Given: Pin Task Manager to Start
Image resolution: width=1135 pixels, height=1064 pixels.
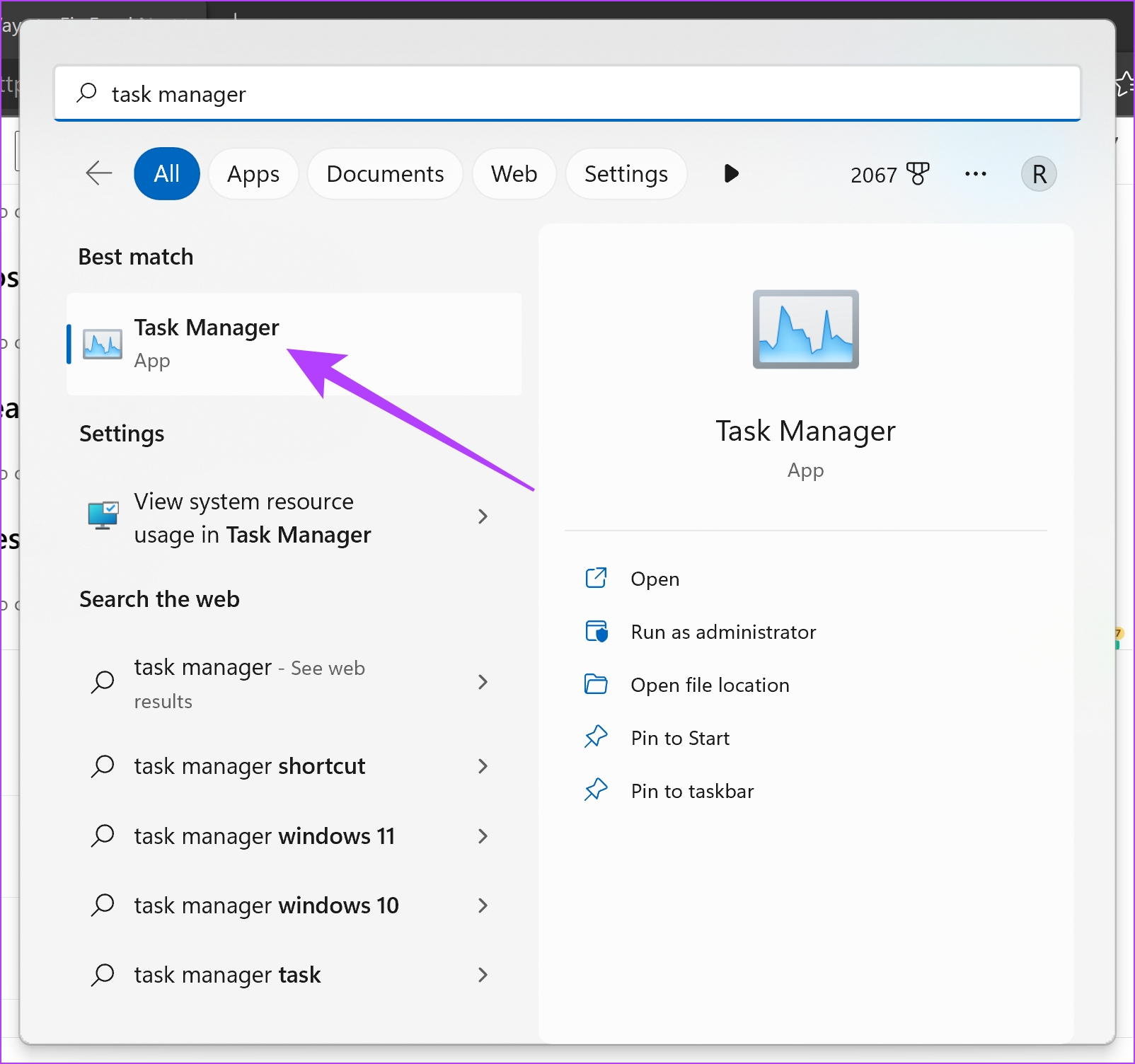Looking at the screenshot, I should [679, 737].
